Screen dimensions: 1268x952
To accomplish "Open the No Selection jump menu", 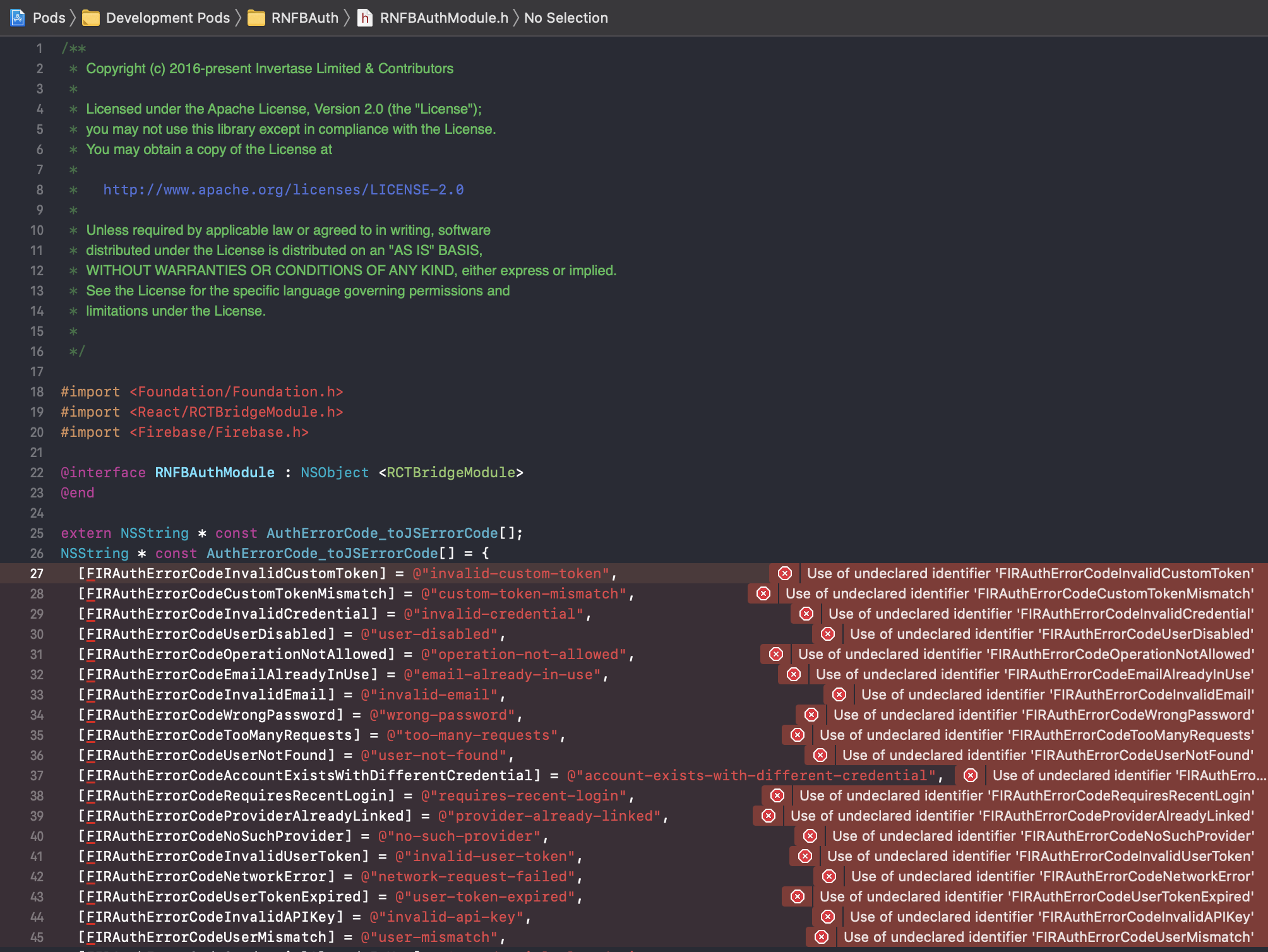I will click(x=566, y=18).
